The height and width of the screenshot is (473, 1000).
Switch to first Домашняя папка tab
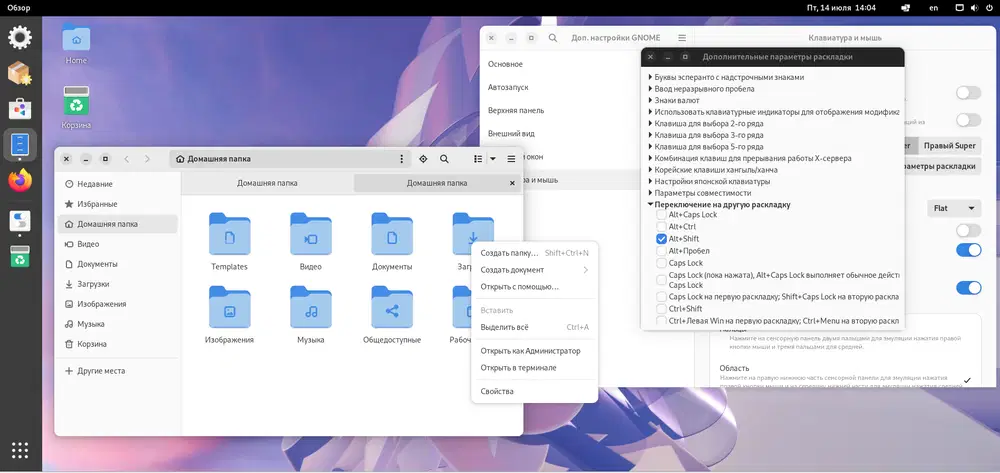(x=267, y=183)
